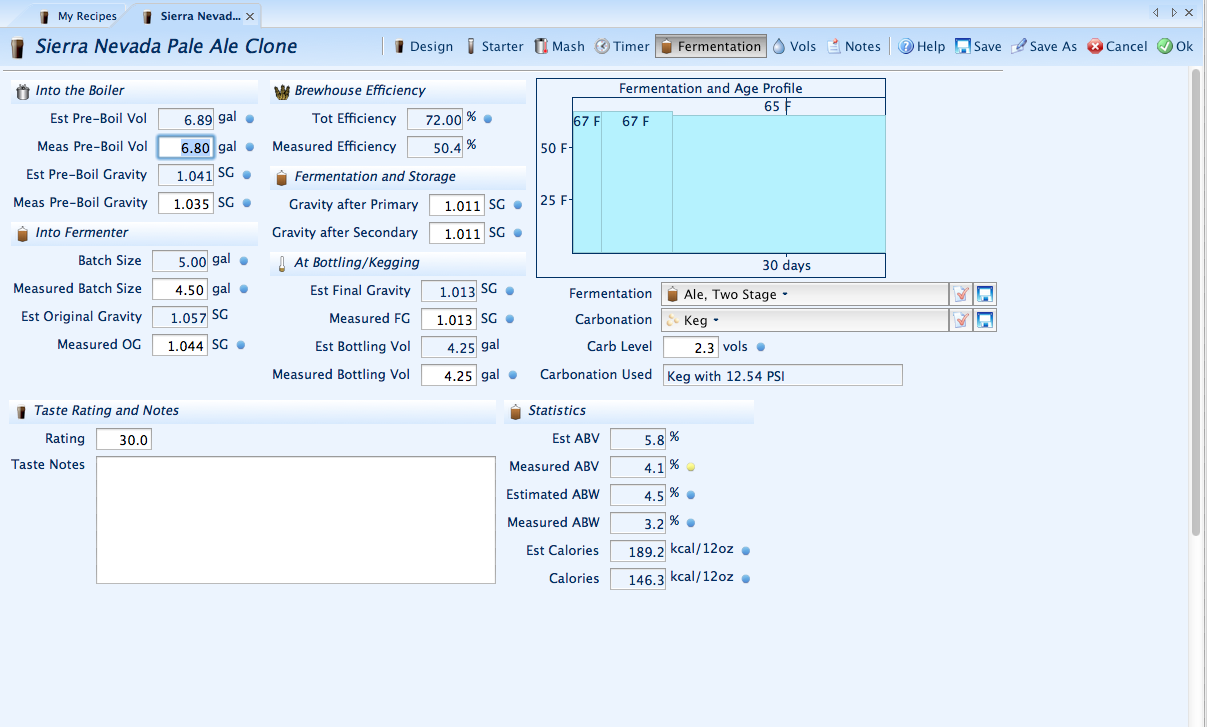Click the Gravity after Primary field

coord(457,205)
